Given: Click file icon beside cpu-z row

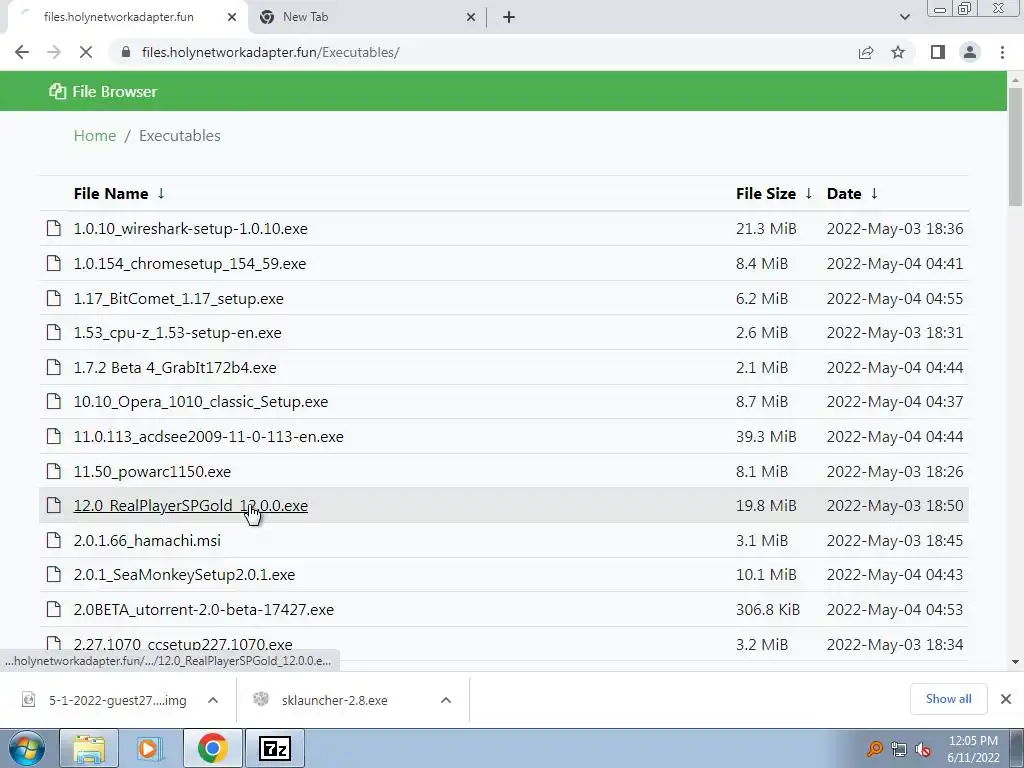Looking at the screenshot, I should point(54,332).
